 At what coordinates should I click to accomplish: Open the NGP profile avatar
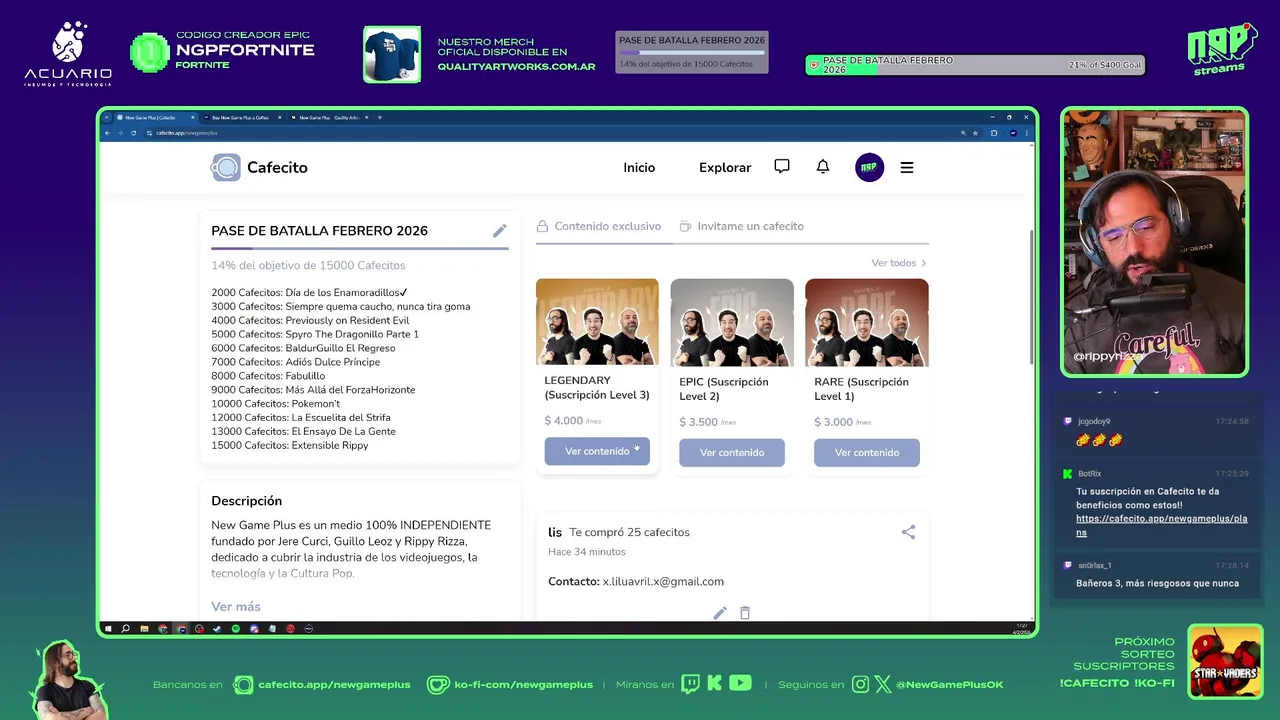870,167
